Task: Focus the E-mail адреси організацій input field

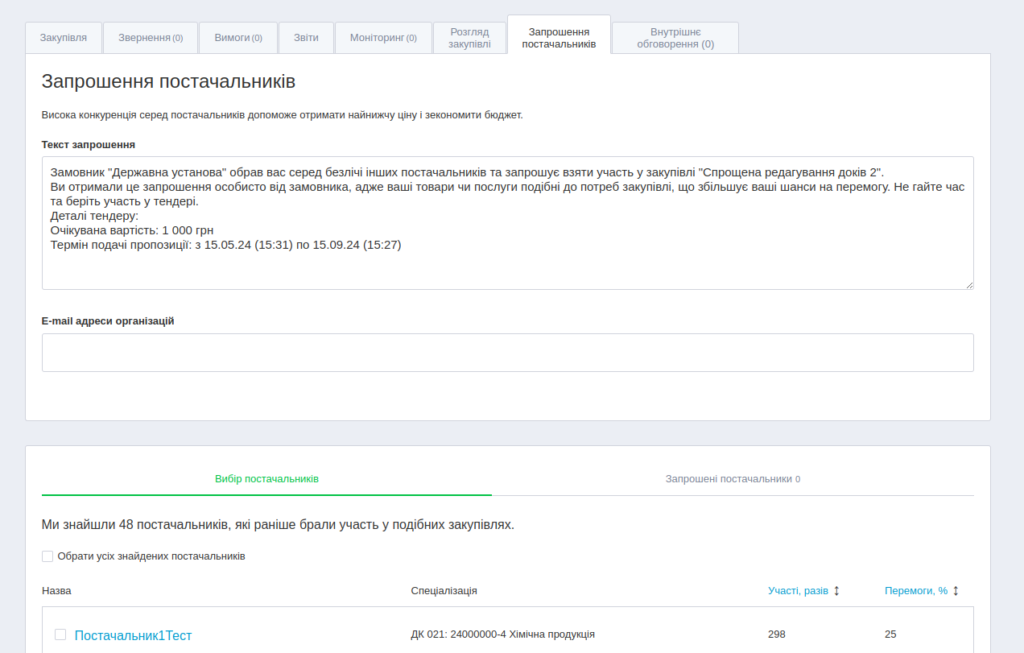Action: click(507, 352)
